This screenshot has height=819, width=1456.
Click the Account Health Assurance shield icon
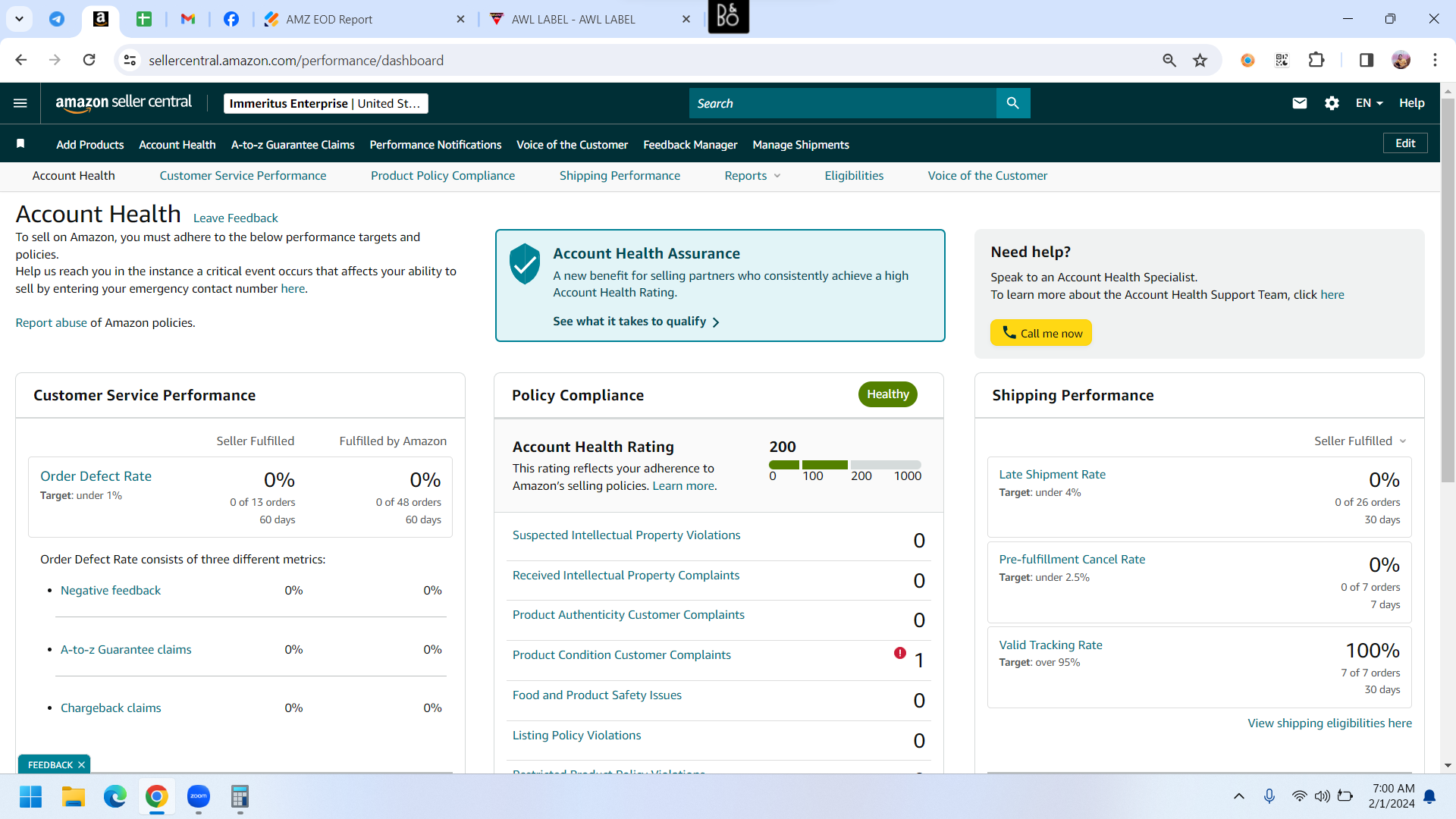pyautogui.click(x=525, y=264)
